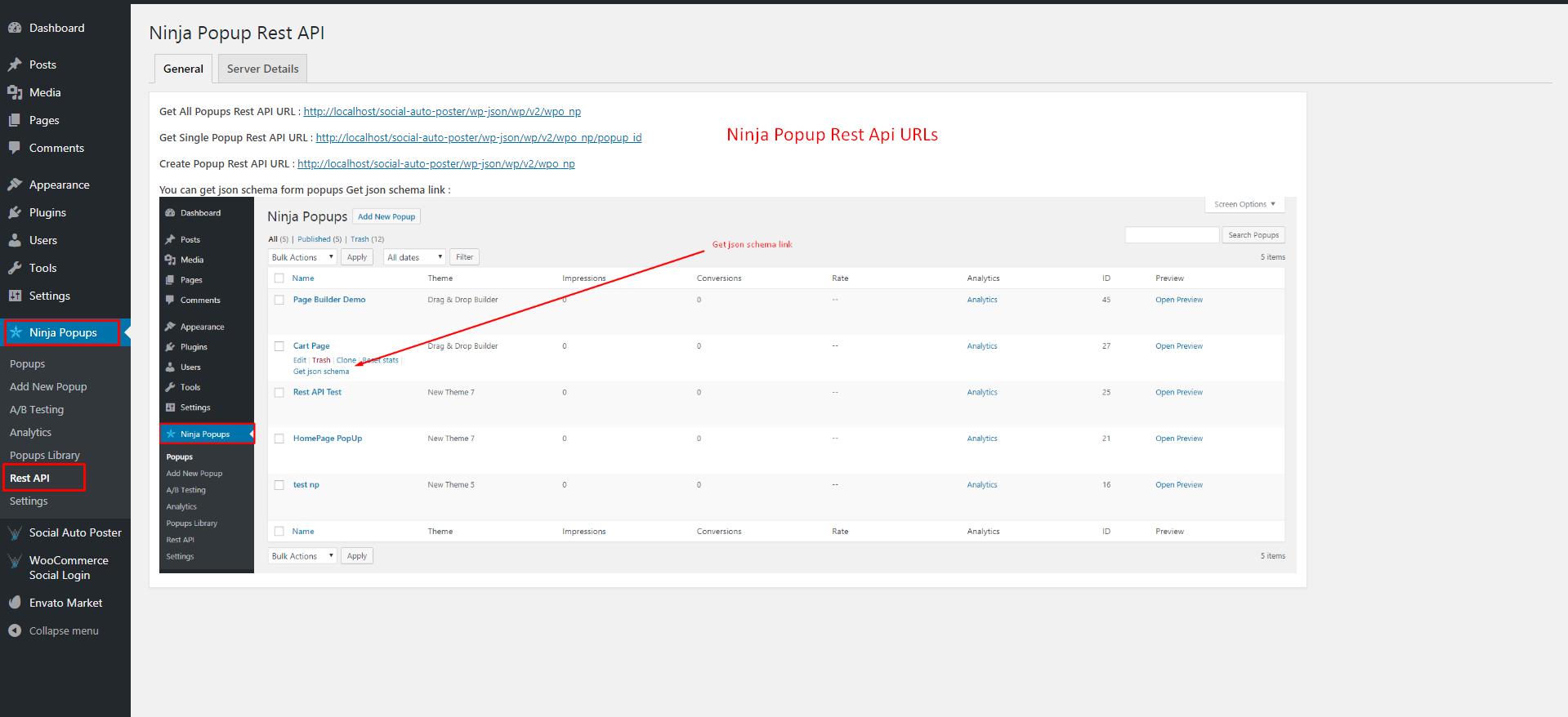Check the HomePage PopUp row checkbox
The width and height of the screenshot is (1568, 717).
point(279,439)
